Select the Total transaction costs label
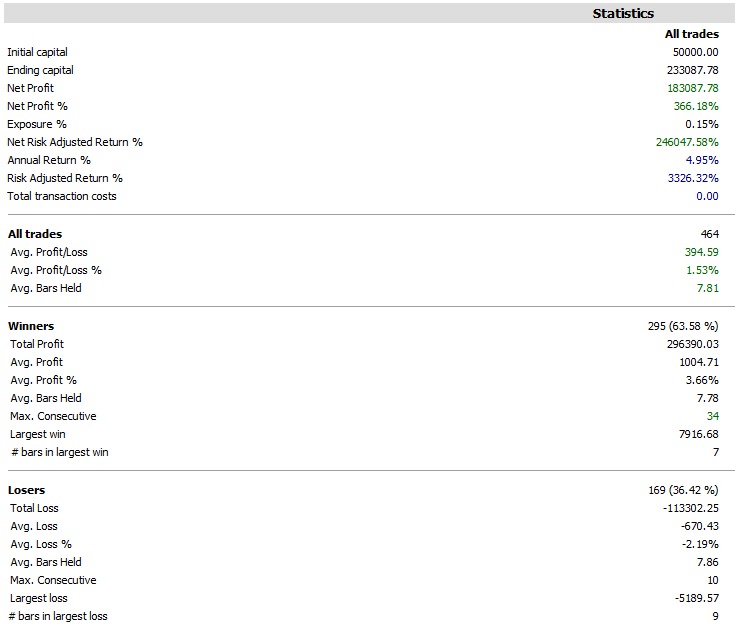The image size is (735, 633). (62, 196)
